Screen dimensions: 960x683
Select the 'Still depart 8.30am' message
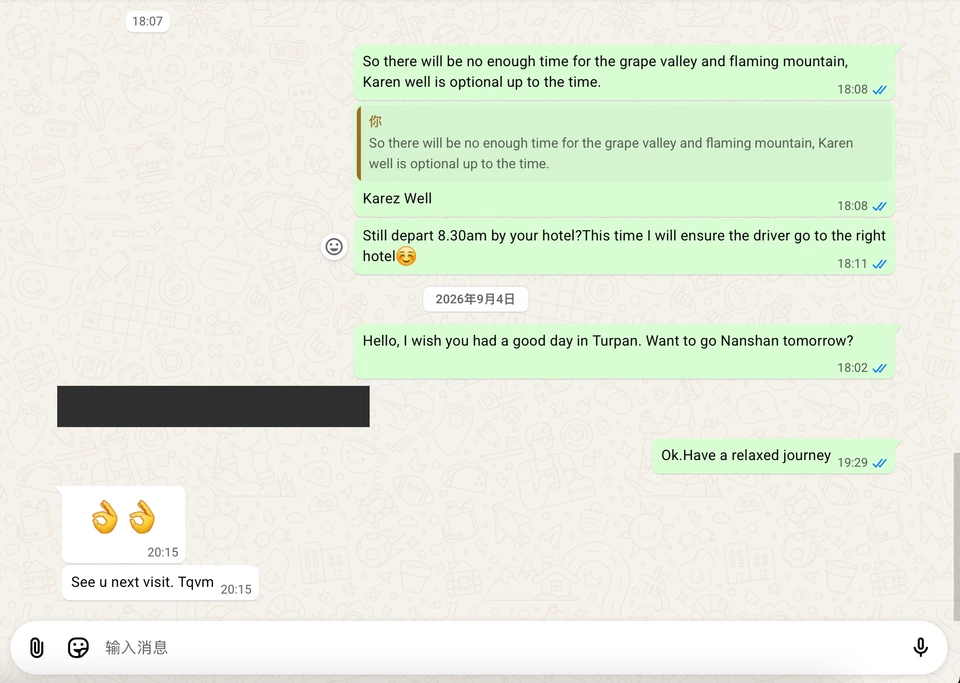624,247
